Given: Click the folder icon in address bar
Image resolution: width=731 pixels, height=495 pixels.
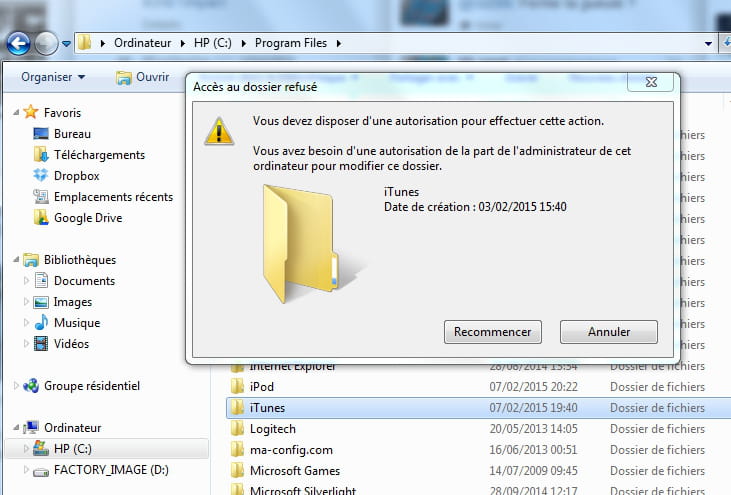Looking at the screenshot, I should (85, 43).
